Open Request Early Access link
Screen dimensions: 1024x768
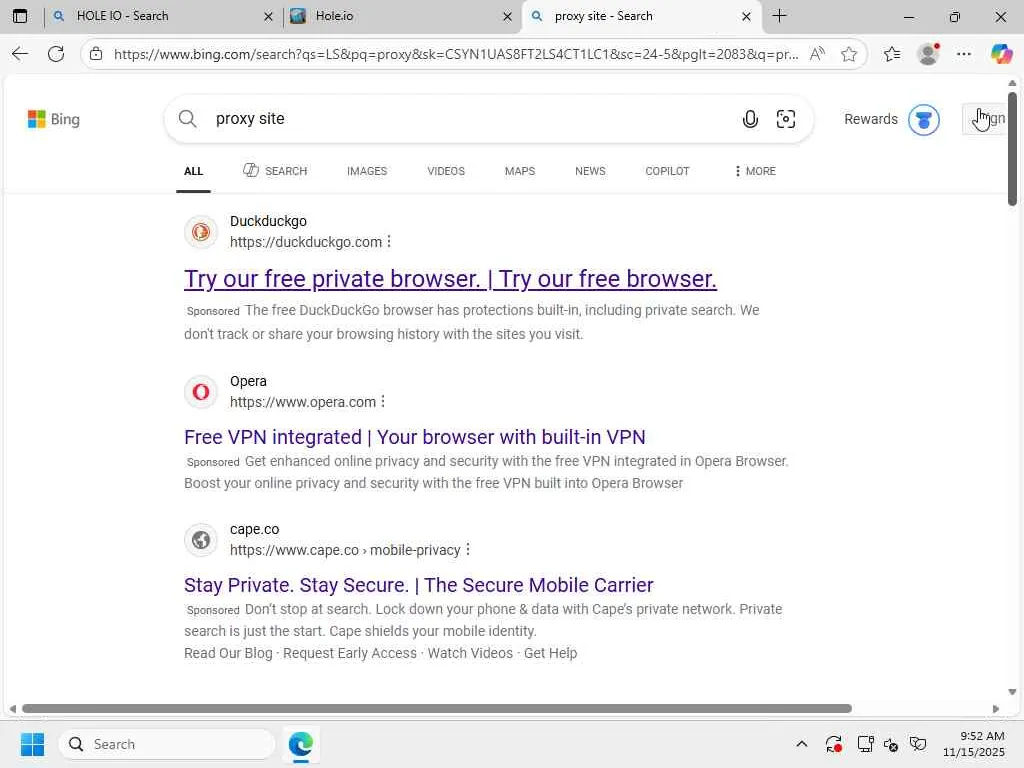[349, 653]
